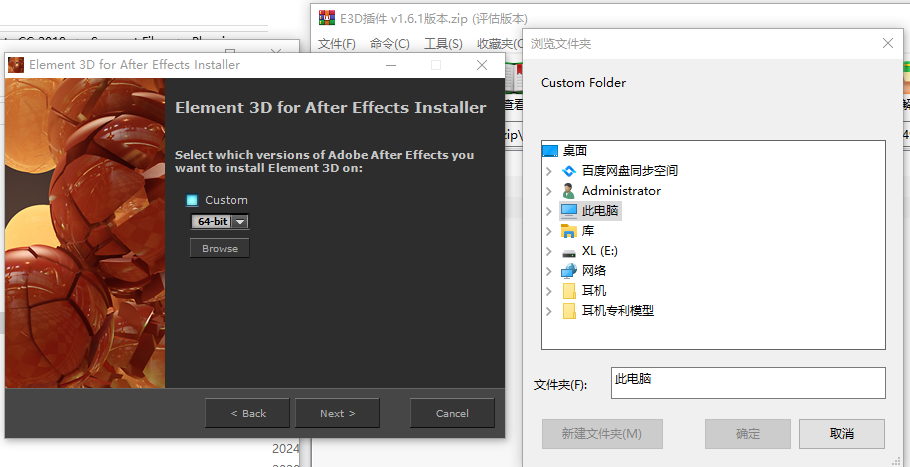This screenshot has height=467, width=910.
Task: Select the 库 libraries icon
Action: pyautogui.click(x=569, y=231)
